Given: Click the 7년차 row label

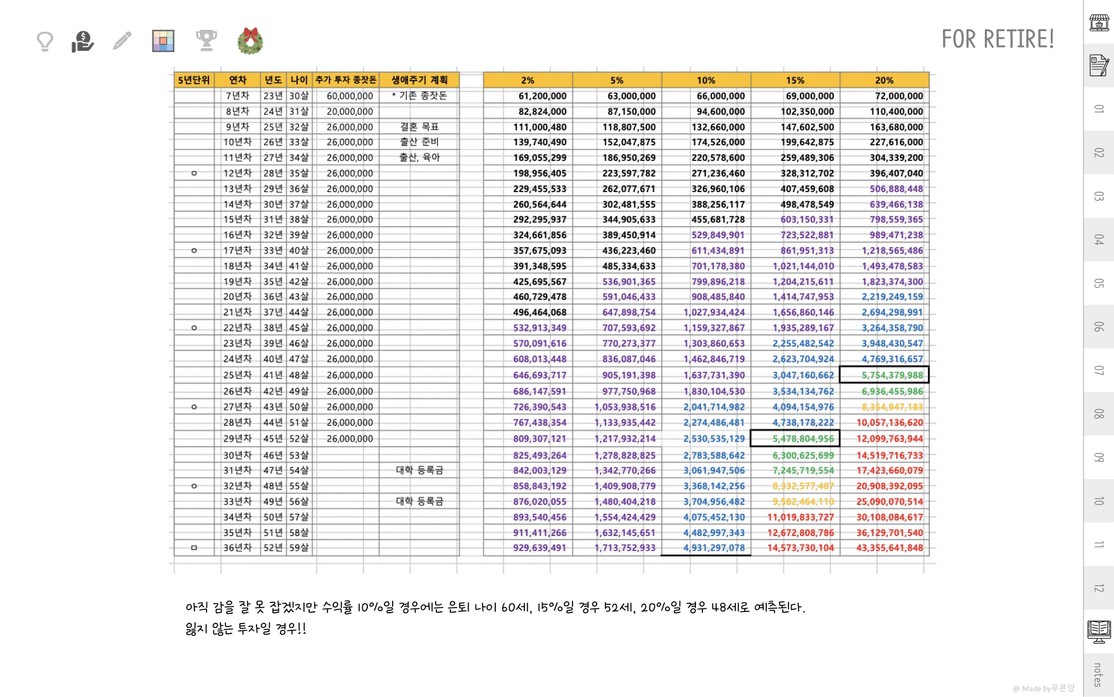Looking at the screenshot, I should click(237, 96).
